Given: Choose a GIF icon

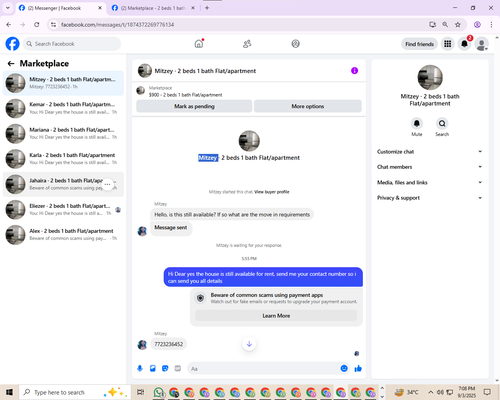Looking at the screenshot, I should point(178,368).
